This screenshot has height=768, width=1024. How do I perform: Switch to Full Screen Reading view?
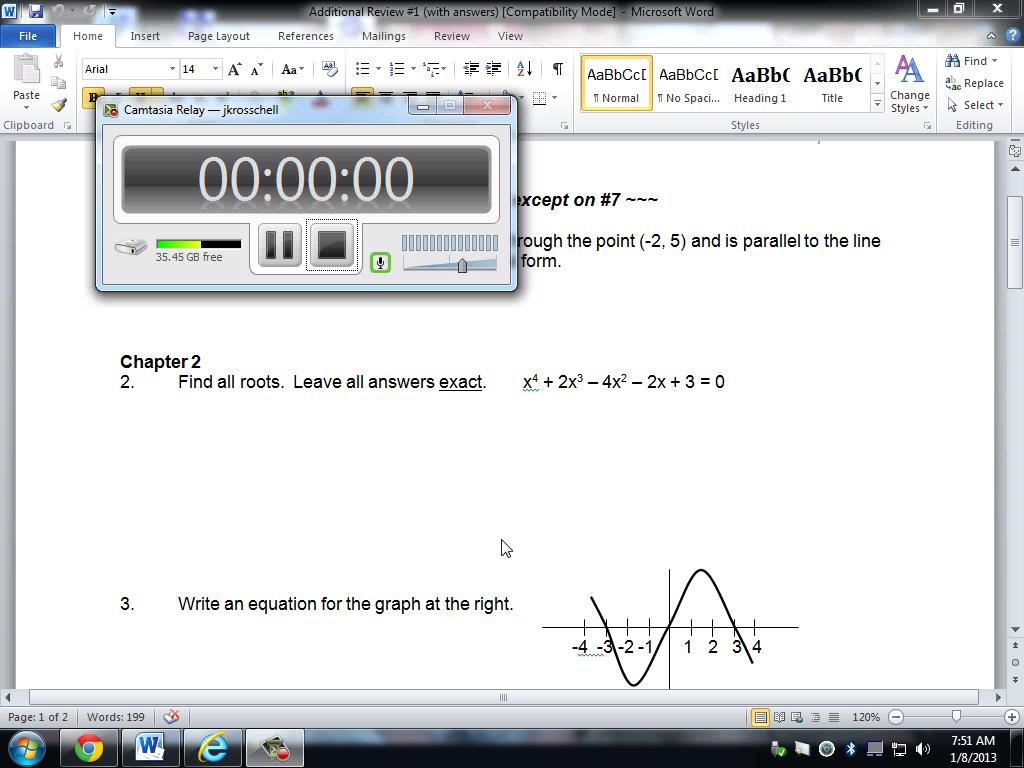point(779,717)
